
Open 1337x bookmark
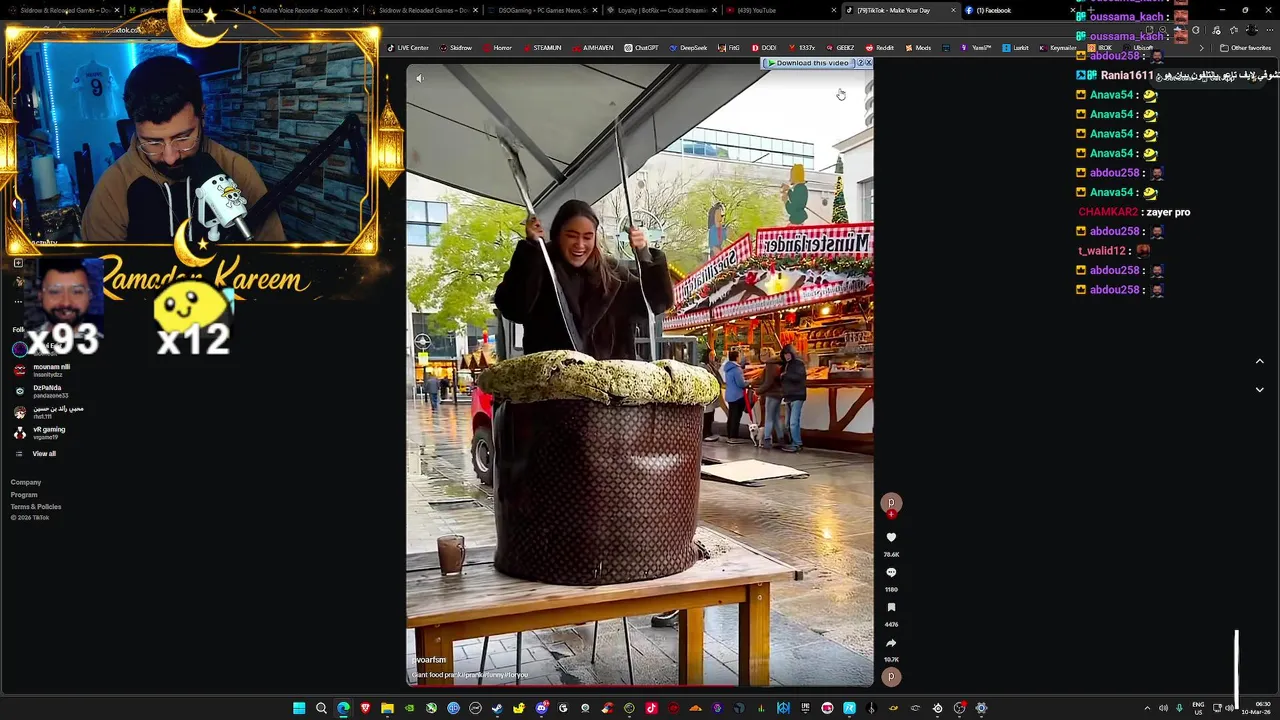(x=801, y=48)
